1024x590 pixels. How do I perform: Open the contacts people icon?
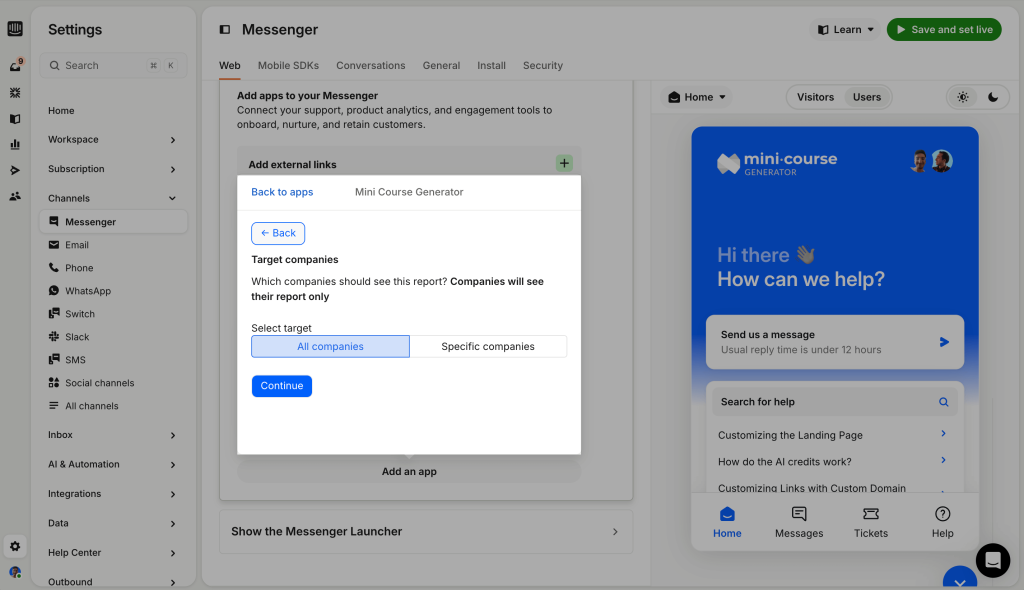pos(15,196)
